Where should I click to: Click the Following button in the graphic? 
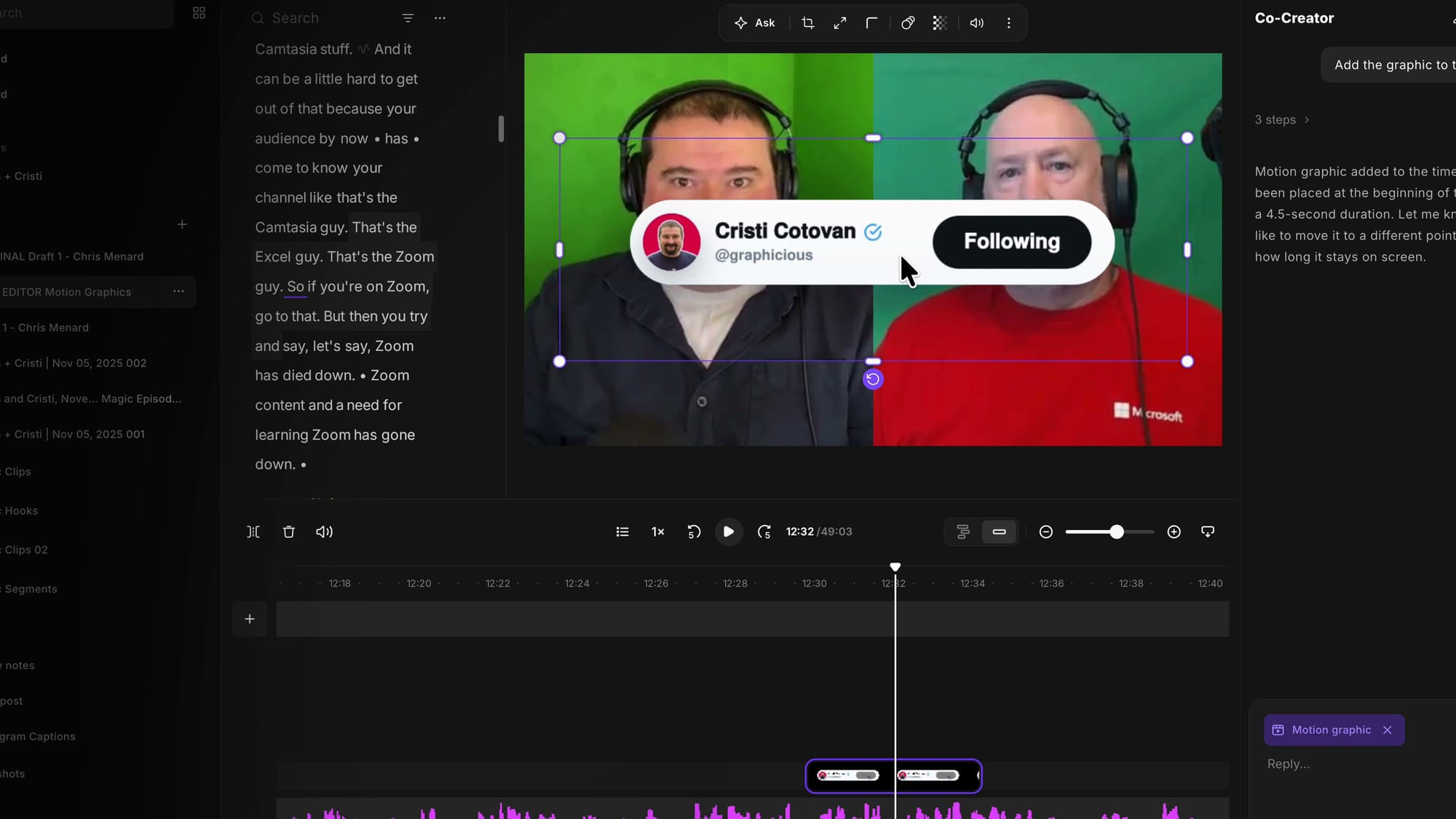1012,242
